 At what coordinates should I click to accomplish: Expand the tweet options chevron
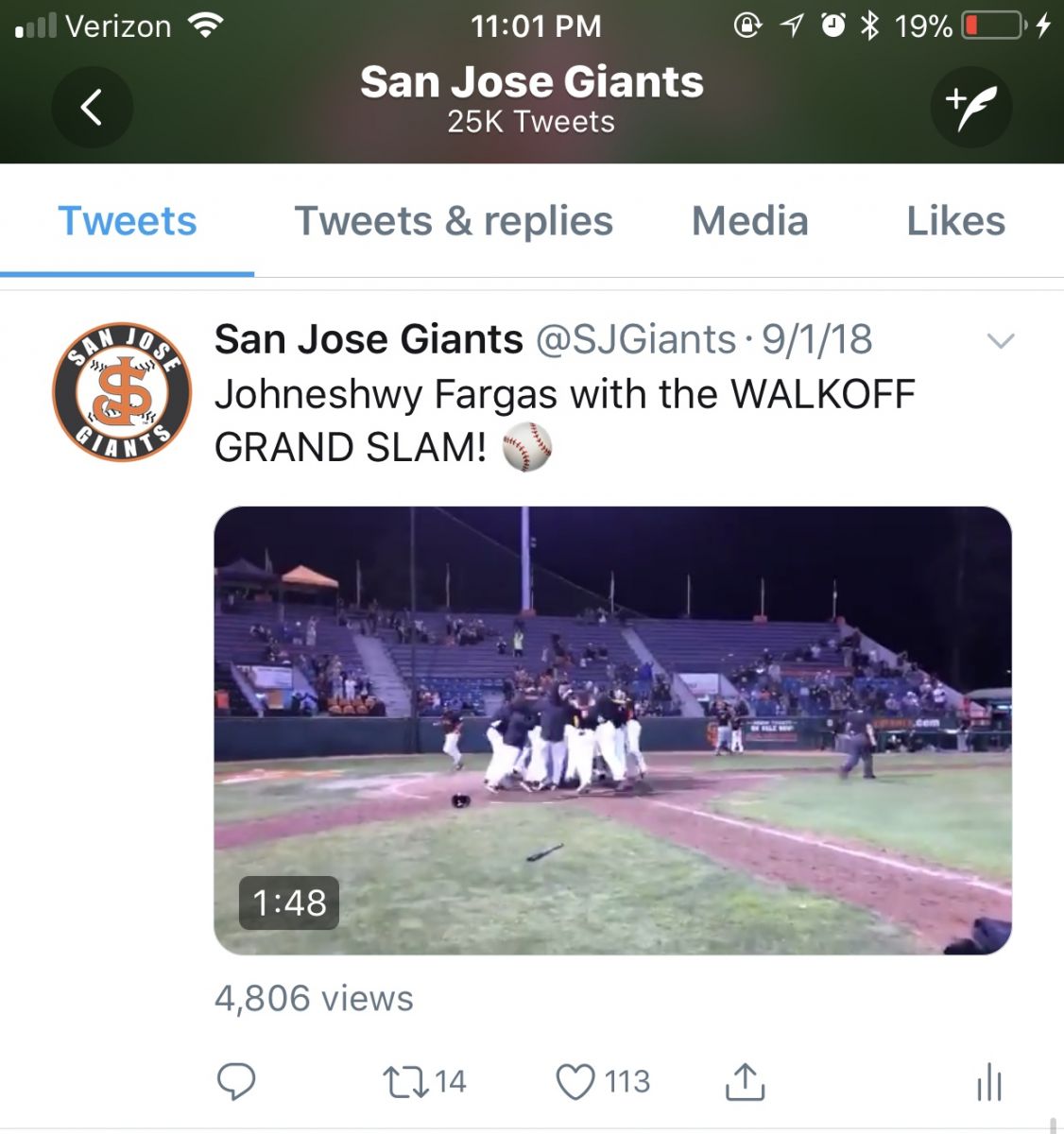tap(1000, 341)
